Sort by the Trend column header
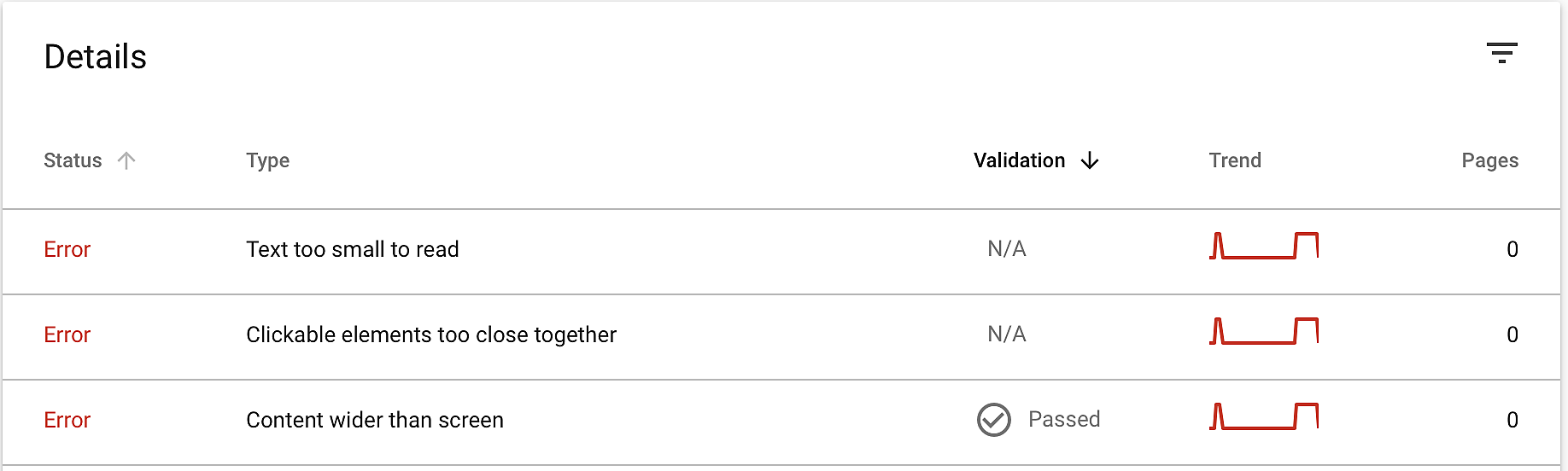This screenshot has width=1568, height=471. point(1235,160)
